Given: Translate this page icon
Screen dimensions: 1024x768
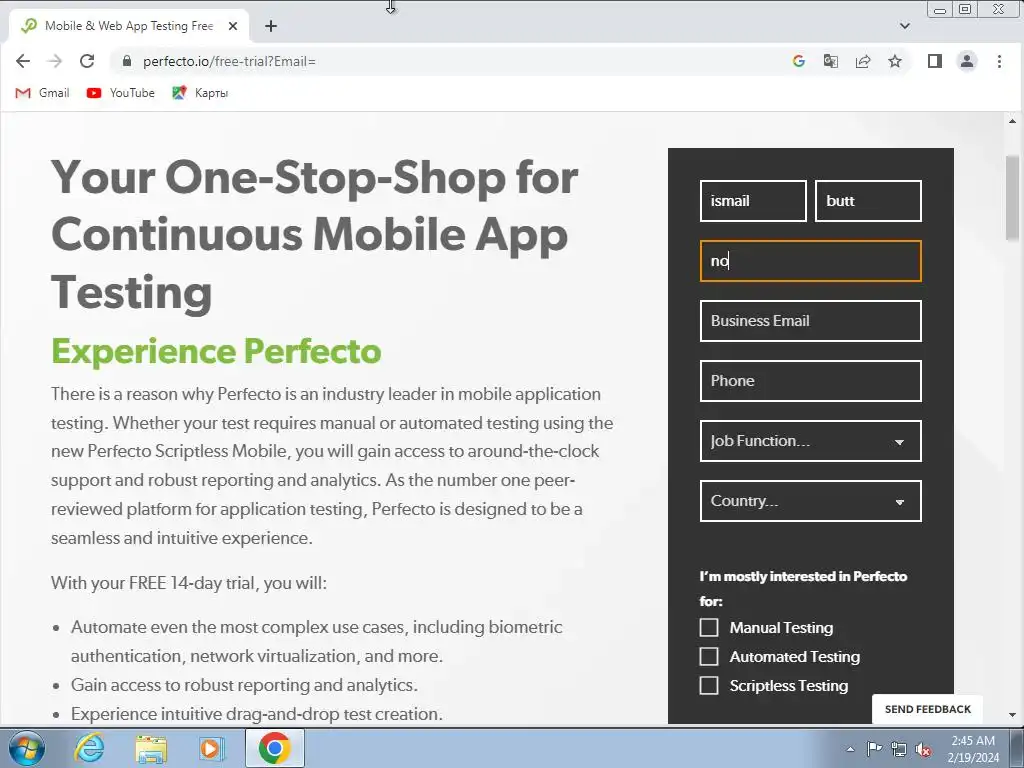Looking at the screenshot, I should (x=830, y=61).
